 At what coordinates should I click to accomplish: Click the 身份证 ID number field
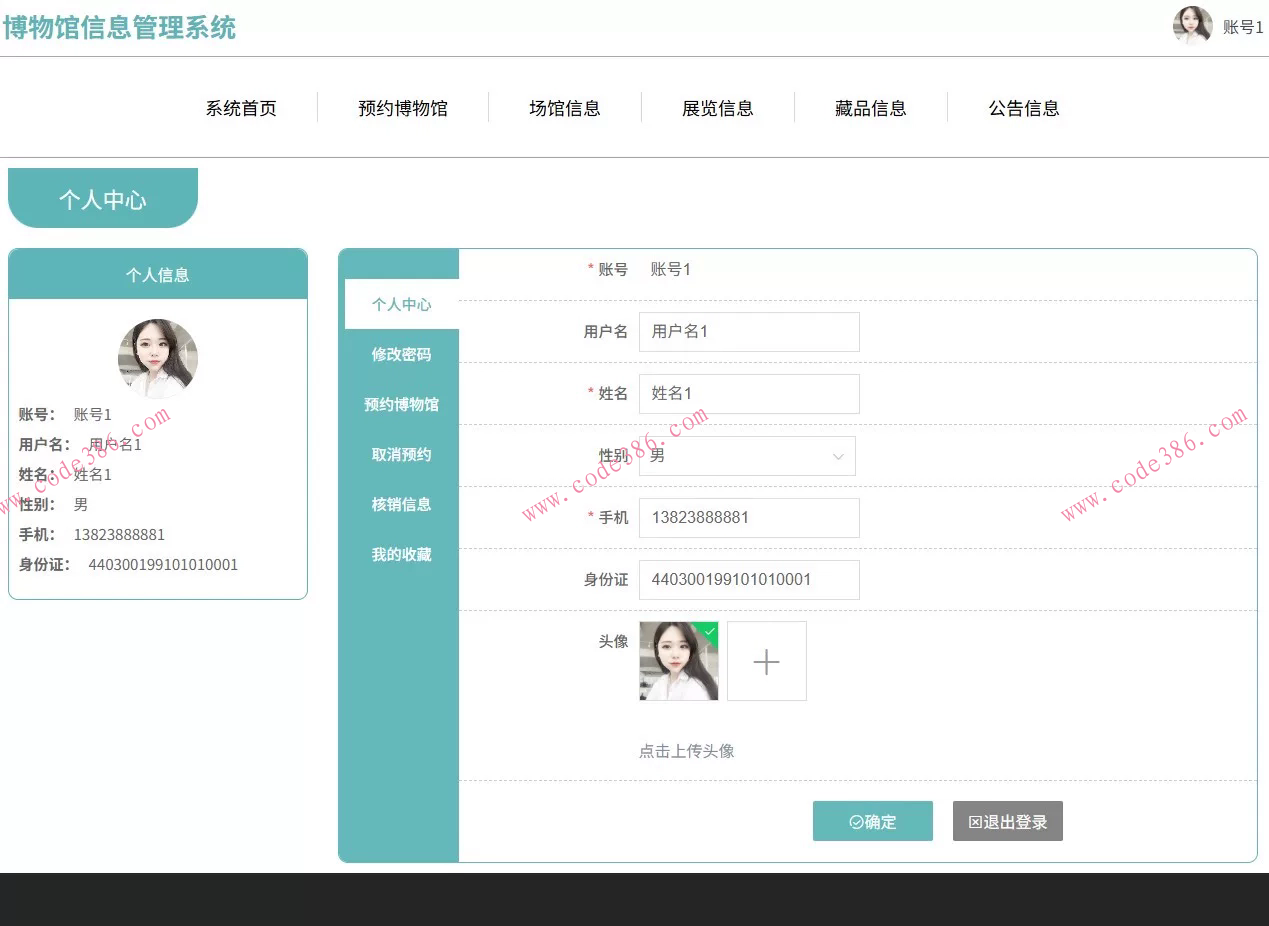pos(748,580)
